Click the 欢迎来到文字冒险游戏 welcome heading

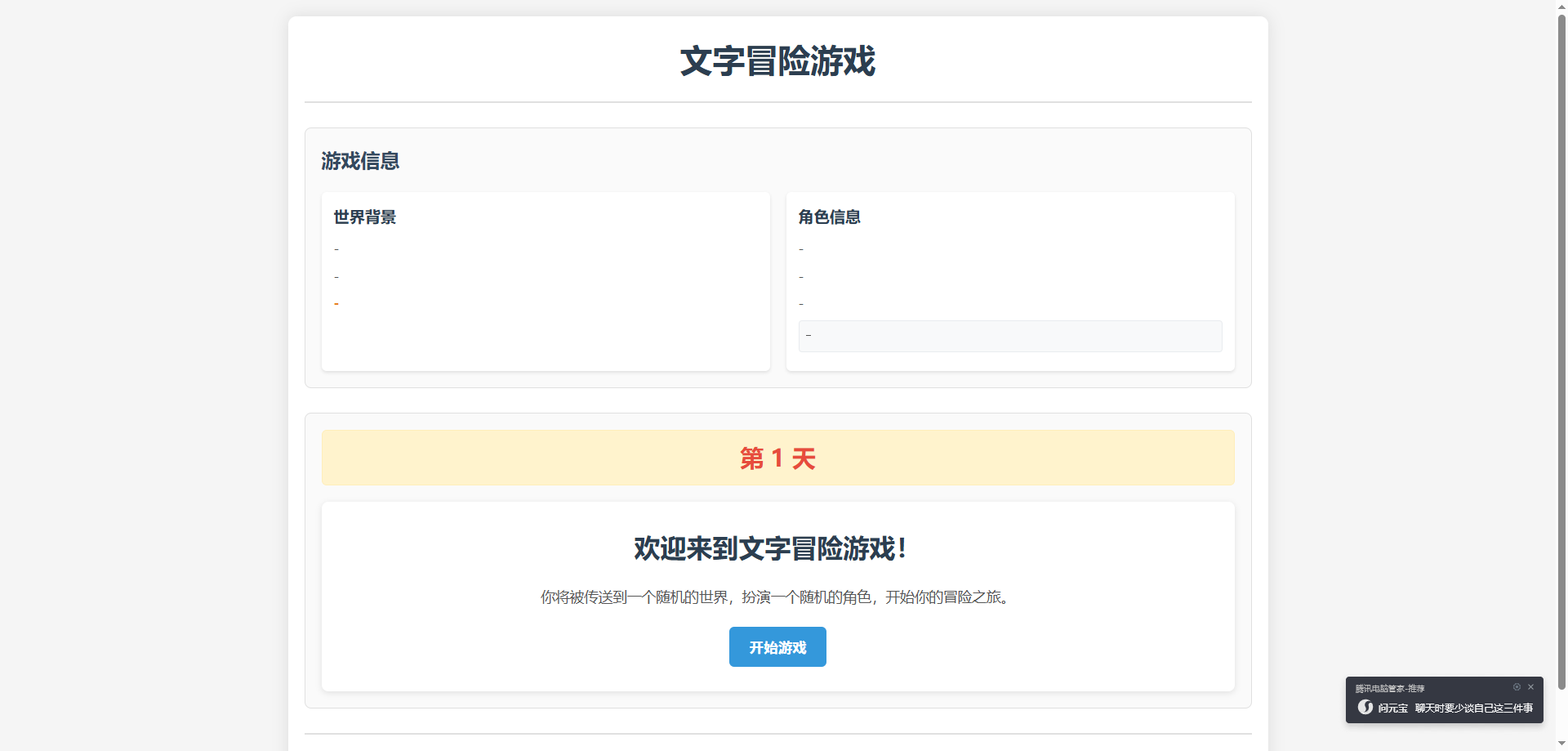tap(770, 548)
